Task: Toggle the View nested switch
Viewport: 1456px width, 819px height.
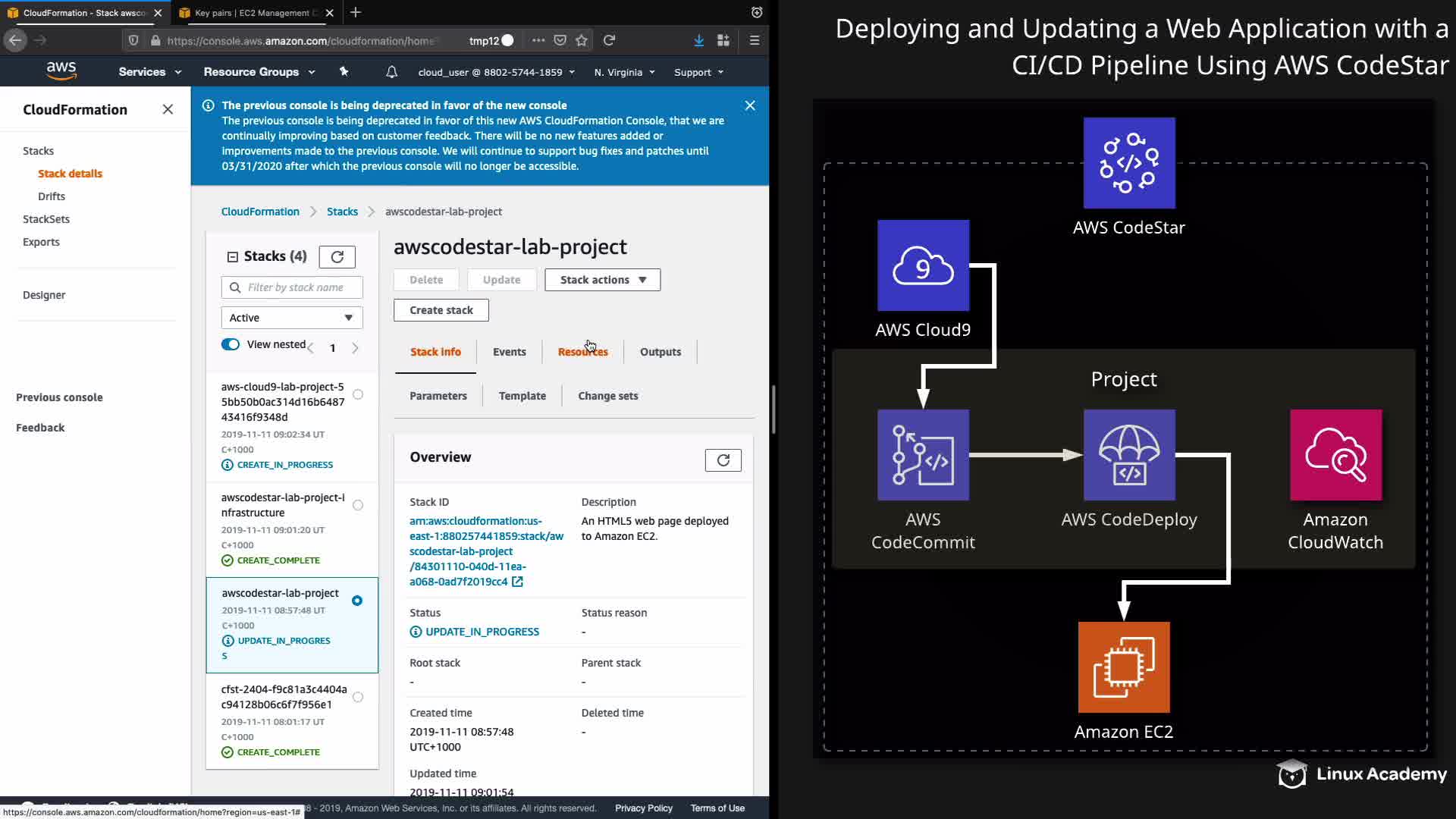Action: click(x=231, y=344)
